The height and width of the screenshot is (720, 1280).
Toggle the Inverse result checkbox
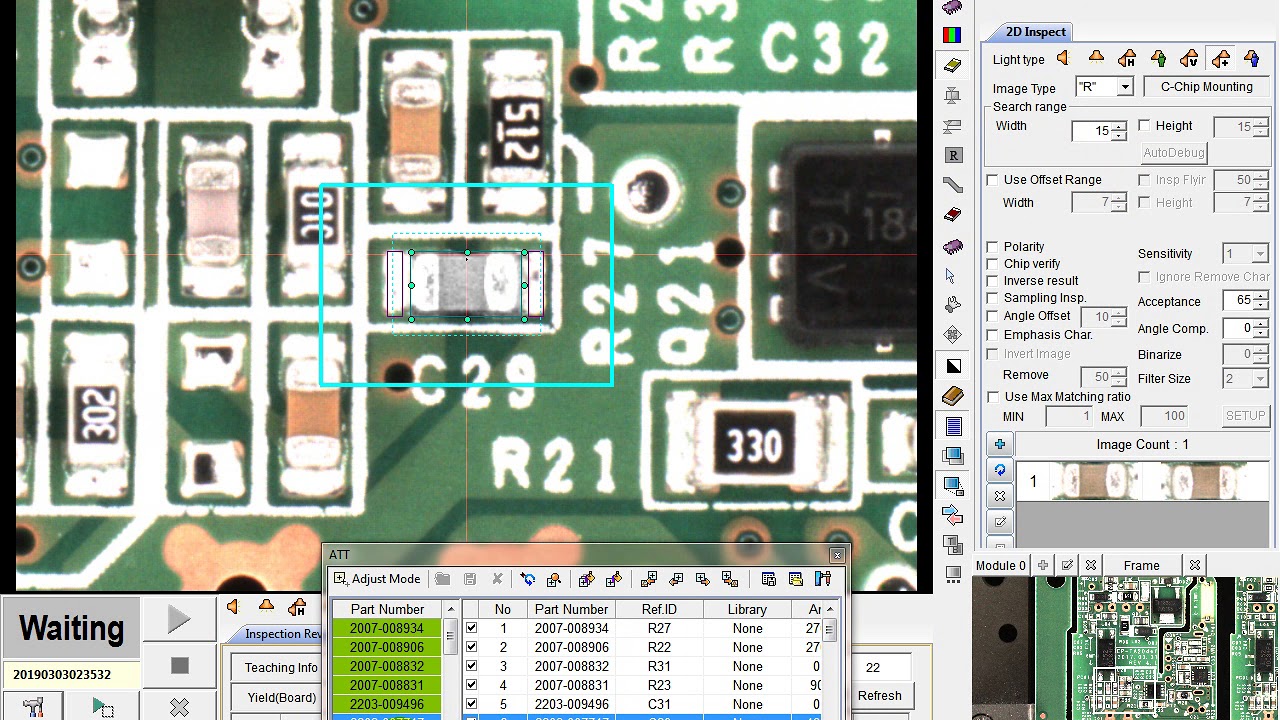(x=992, y=281)
